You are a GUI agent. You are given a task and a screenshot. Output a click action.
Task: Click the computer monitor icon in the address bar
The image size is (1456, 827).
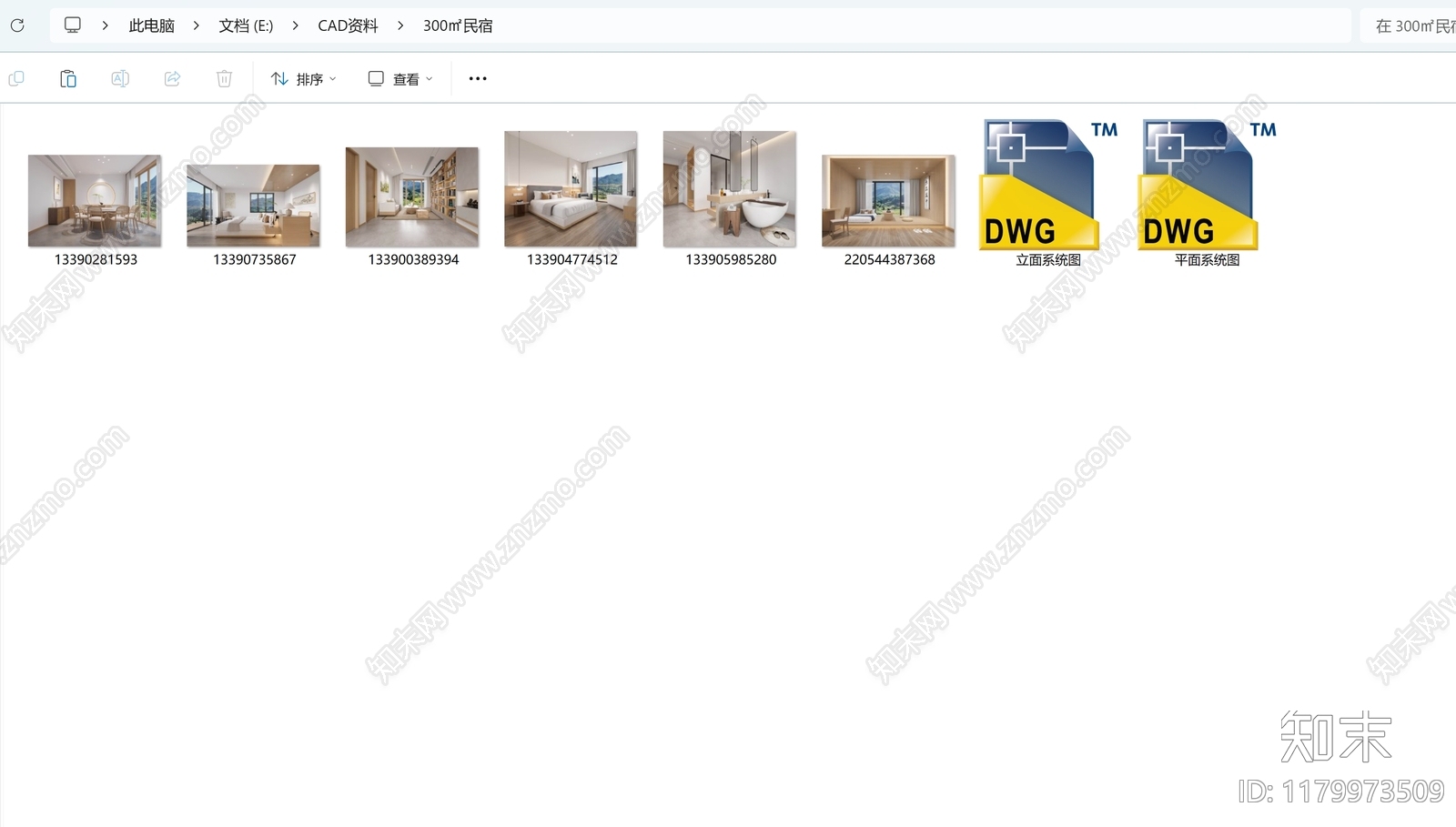point(73,25)
